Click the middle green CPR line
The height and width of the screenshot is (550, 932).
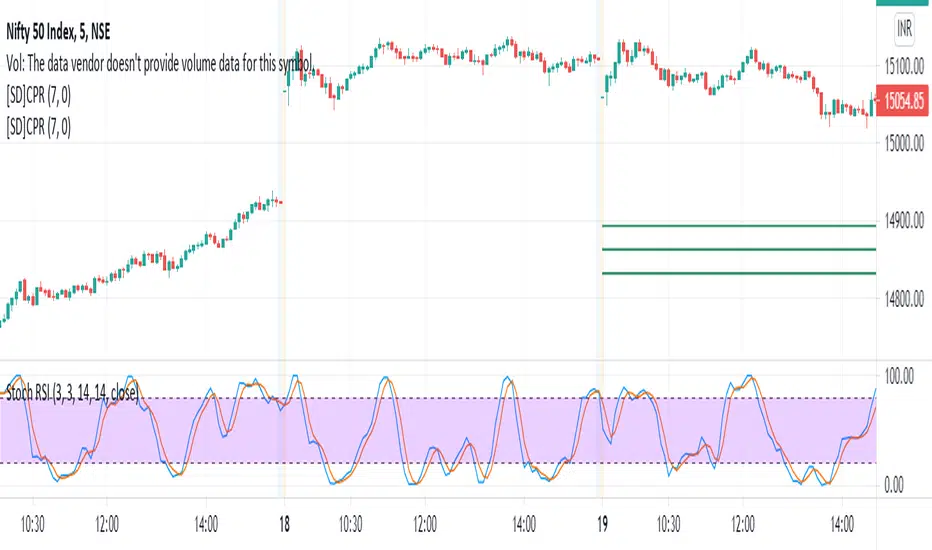coord(738,249)
